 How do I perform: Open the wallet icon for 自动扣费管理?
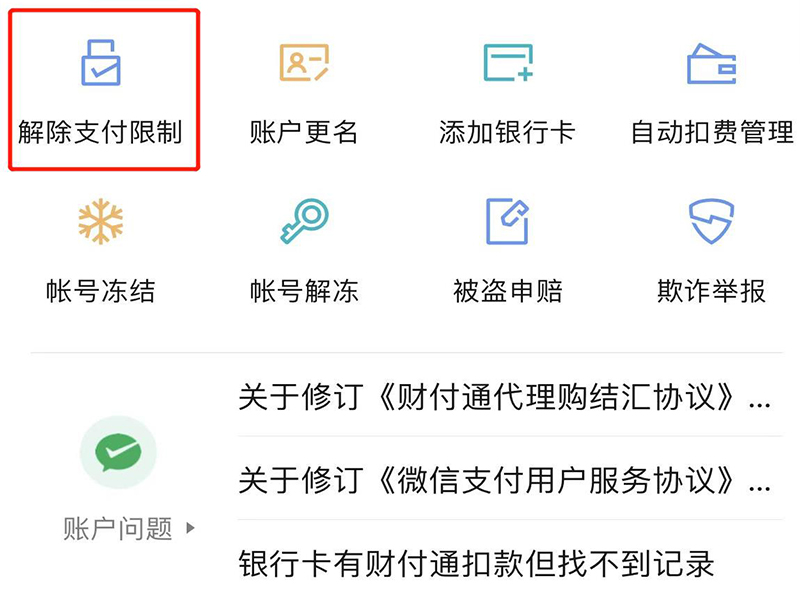pos(711,63)
